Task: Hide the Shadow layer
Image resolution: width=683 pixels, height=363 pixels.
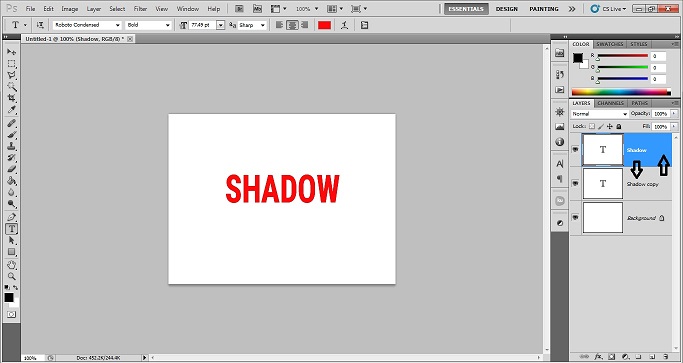Action: pyautogui.click(x=575, y=149)
